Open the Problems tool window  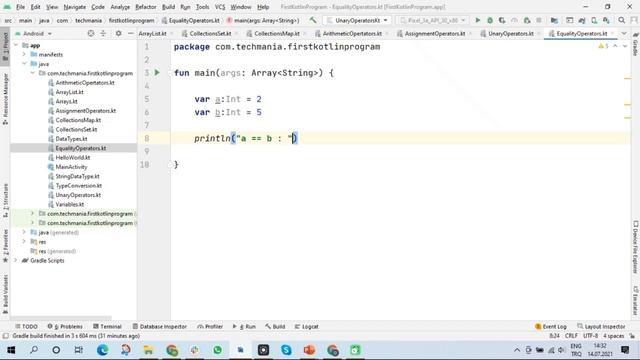[x=65, y=327]
